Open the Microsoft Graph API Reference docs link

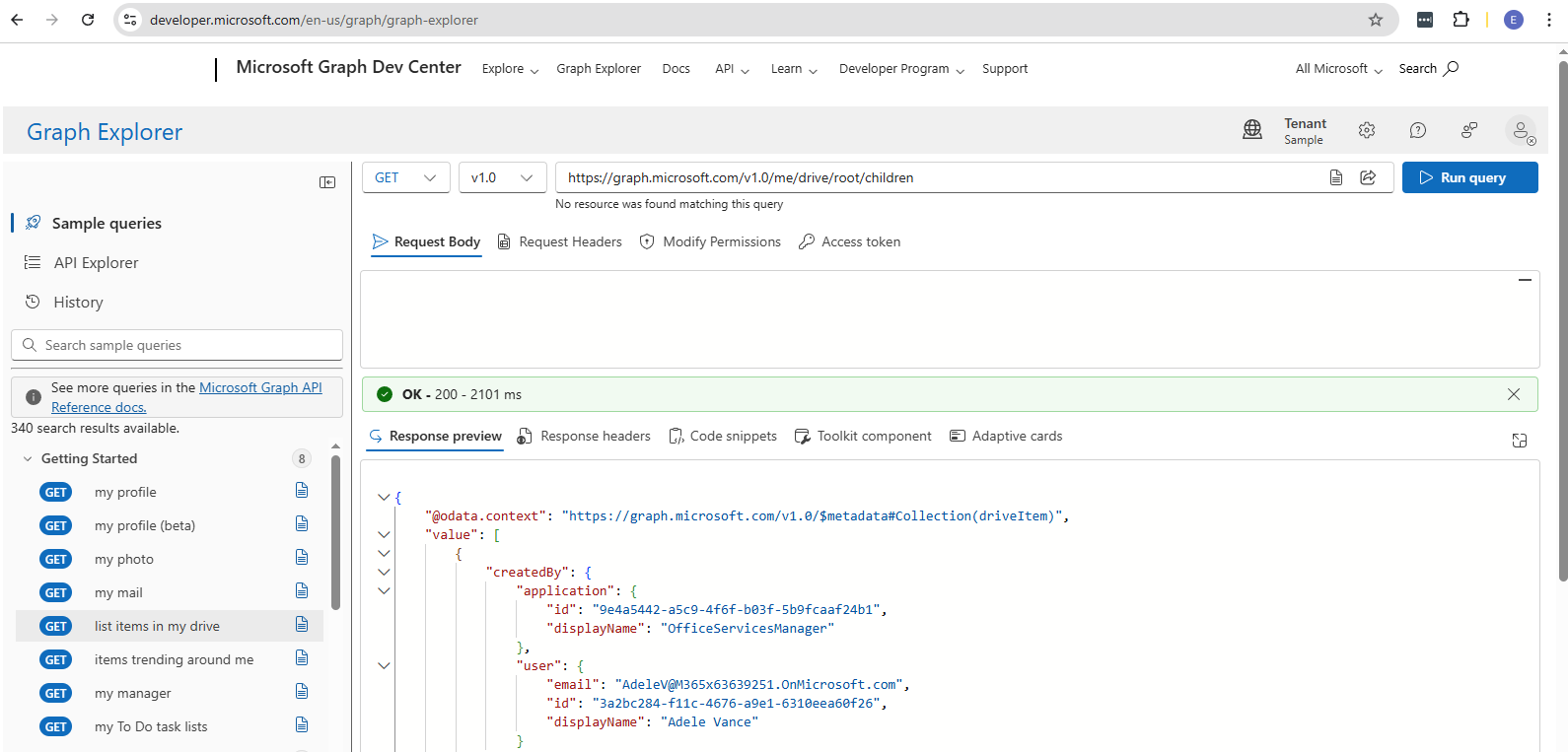pos(260,388)
